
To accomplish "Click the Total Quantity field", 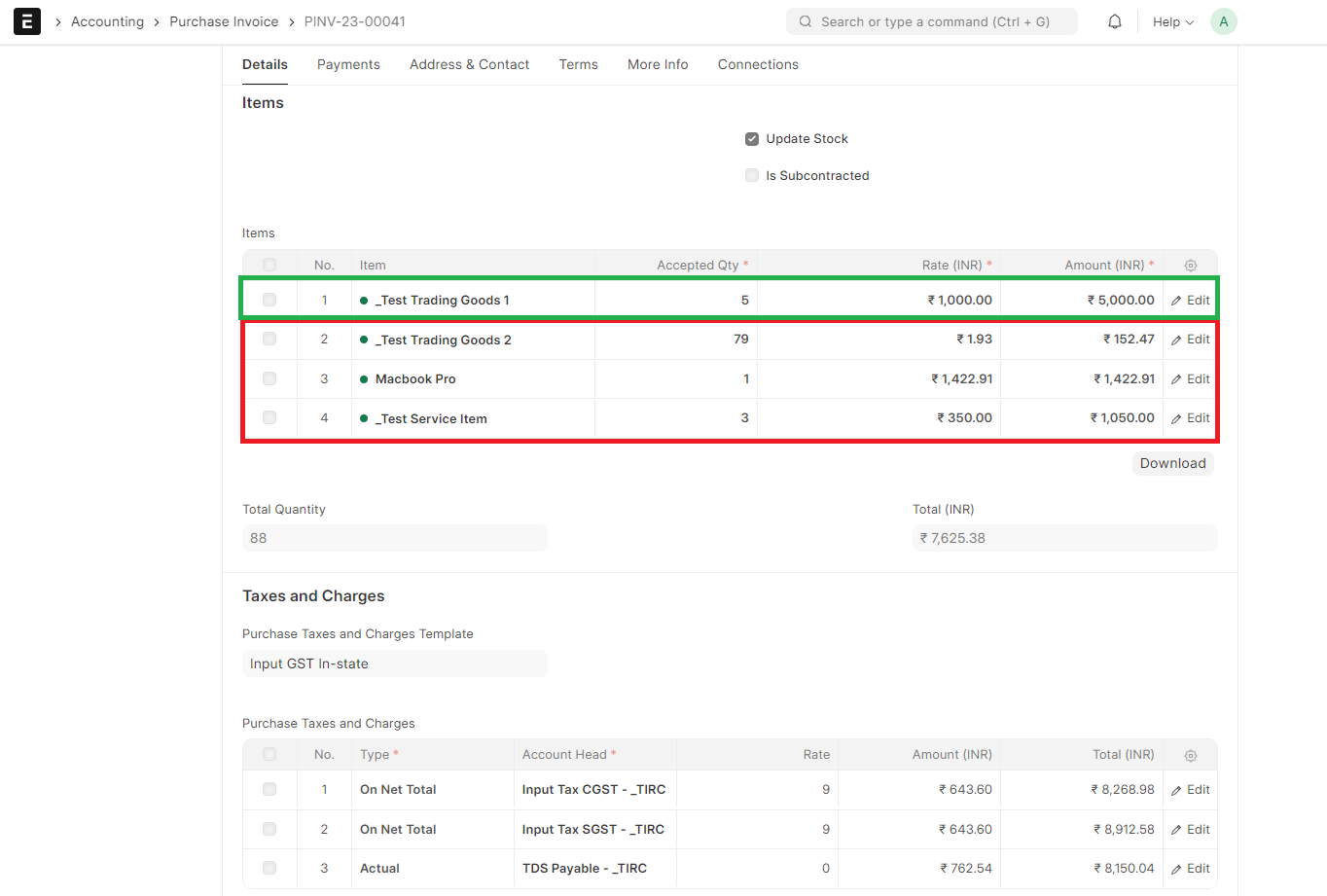I will [395, 538].
